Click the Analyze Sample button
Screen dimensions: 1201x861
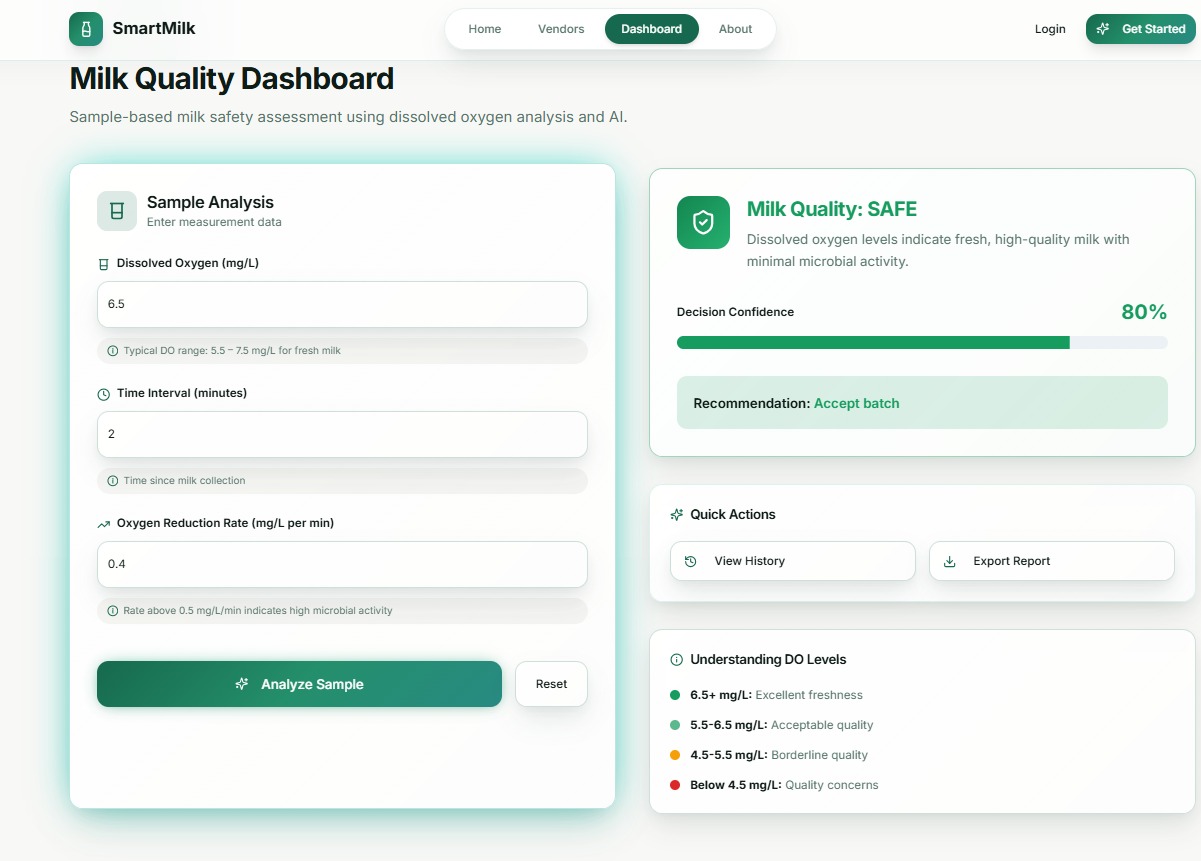[299, 684]
